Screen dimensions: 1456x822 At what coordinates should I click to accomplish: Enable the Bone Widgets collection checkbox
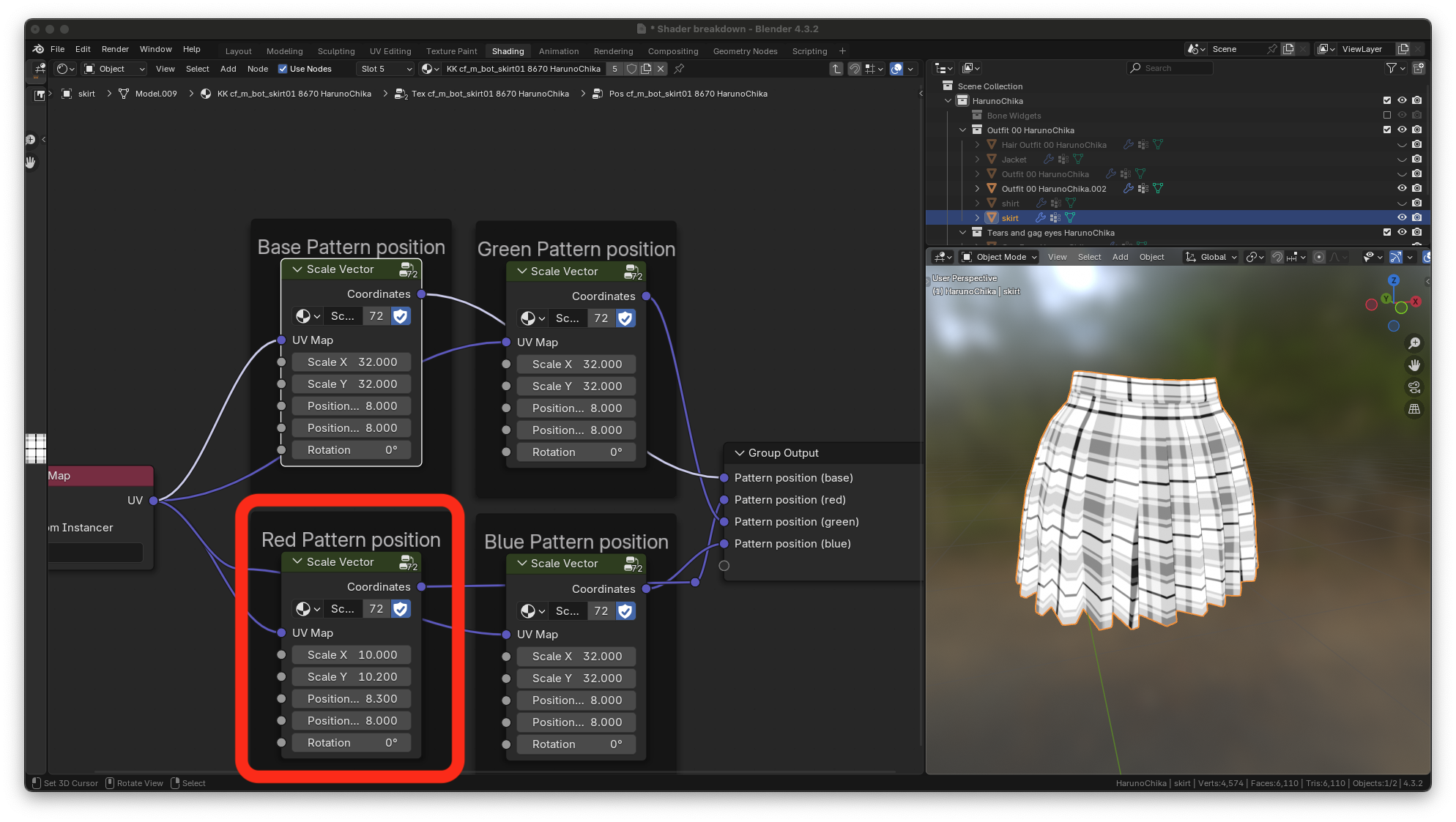tap(1386, 116)
